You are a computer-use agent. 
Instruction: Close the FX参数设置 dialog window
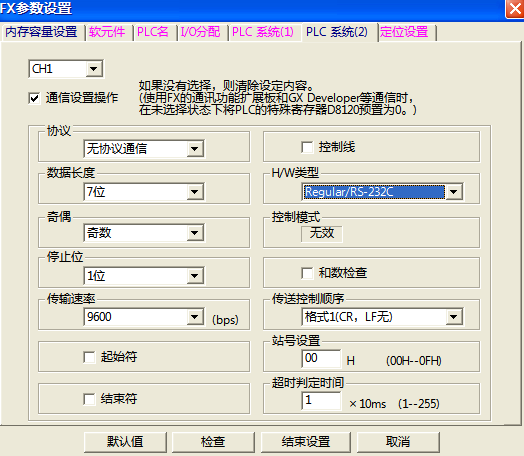click(x=514, y=9)
